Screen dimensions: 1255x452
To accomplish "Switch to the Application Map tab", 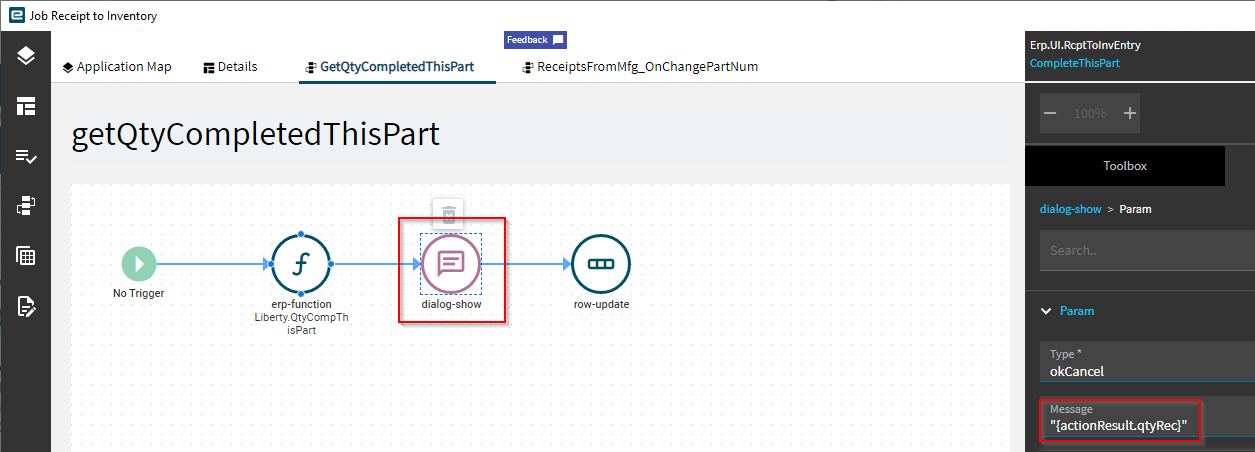I will pos(117,67).
